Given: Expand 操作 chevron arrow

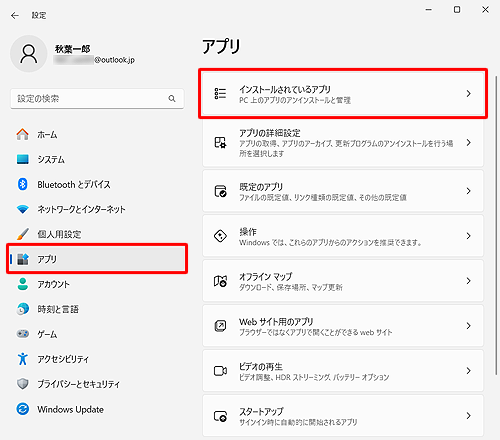Looking at the screenshot, I should 469,236.
